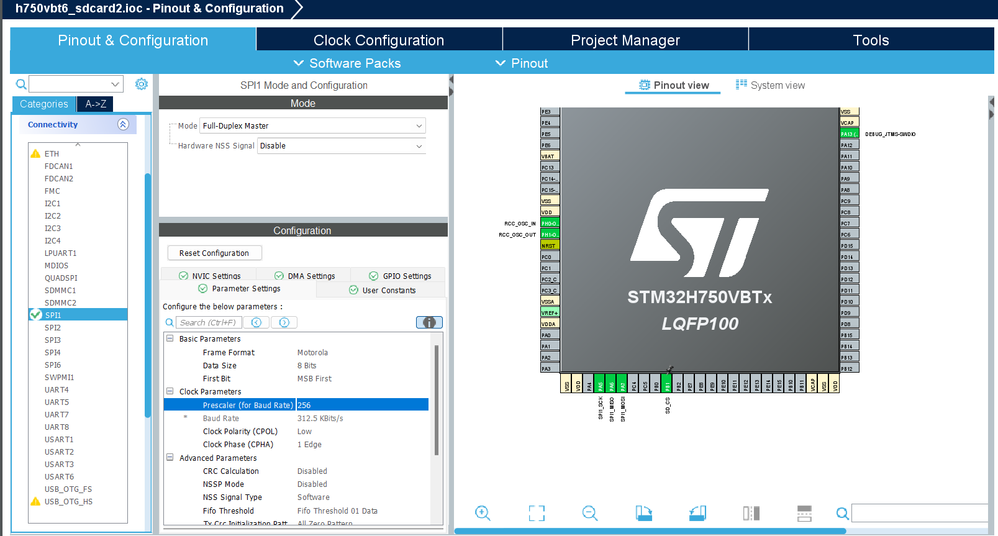Open the User Constants tab
The image size is (998, 536).
point(382,290)
